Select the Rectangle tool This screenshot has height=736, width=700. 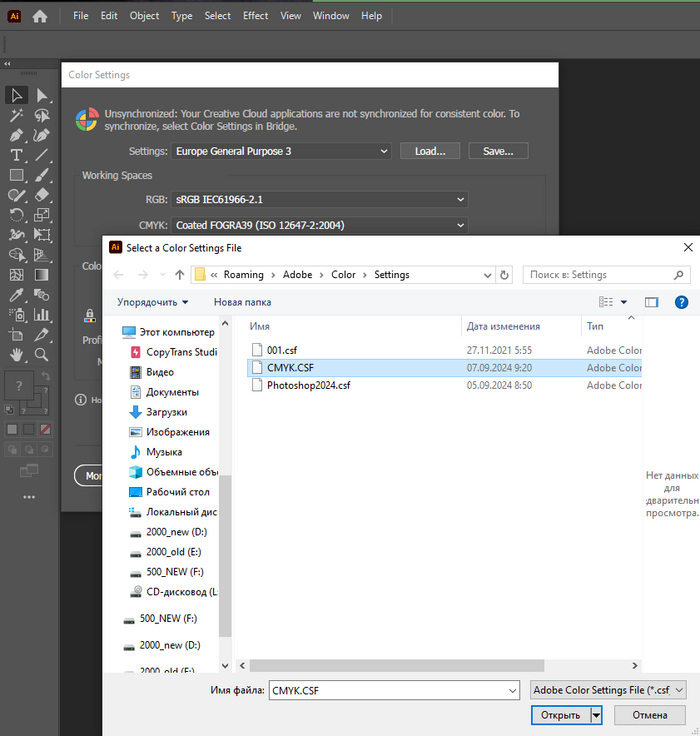click(x=16, y=175)
